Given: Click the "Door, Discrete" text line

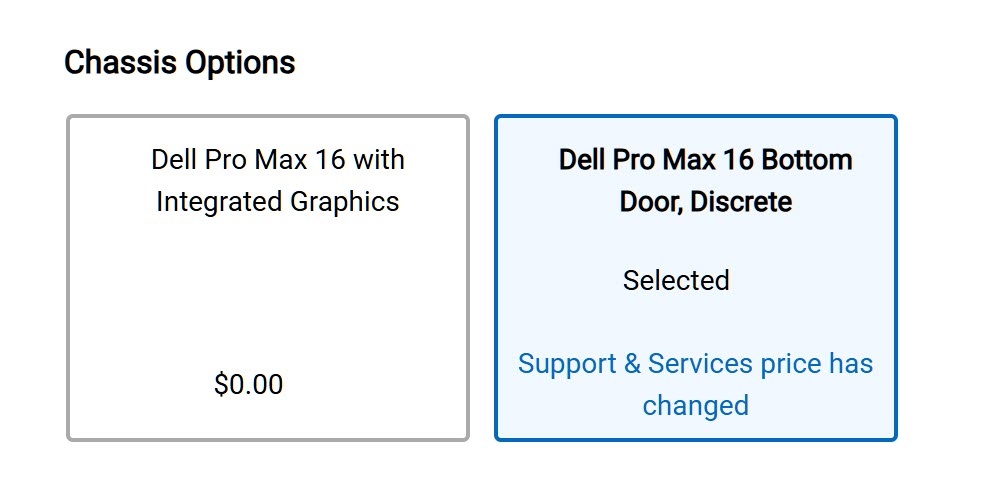Looking at the screenshot, I should tap(705, 202).
